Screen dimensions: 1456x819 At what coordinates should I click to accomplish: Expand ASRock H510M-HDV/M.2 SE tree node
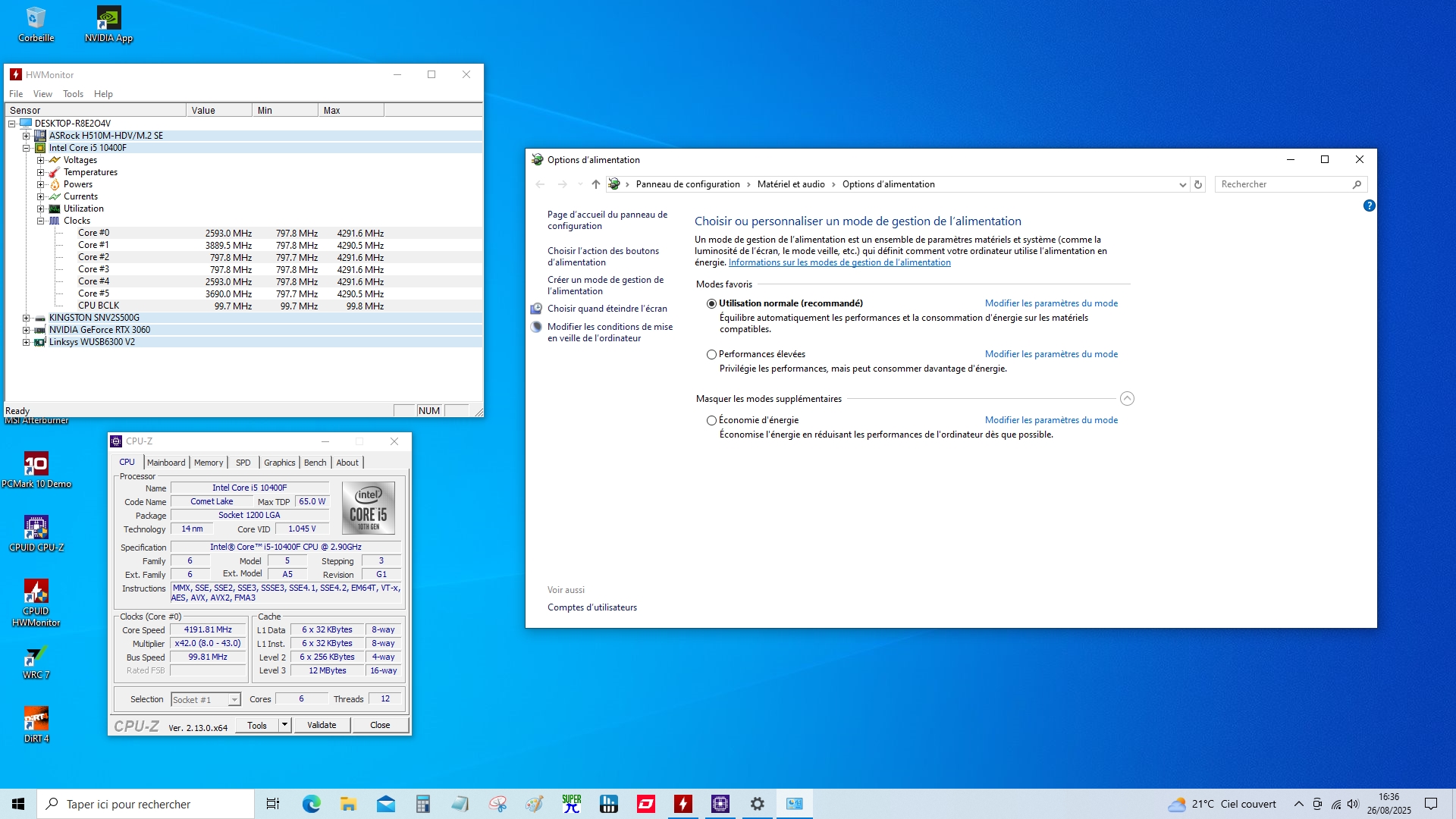click(27, 136)
